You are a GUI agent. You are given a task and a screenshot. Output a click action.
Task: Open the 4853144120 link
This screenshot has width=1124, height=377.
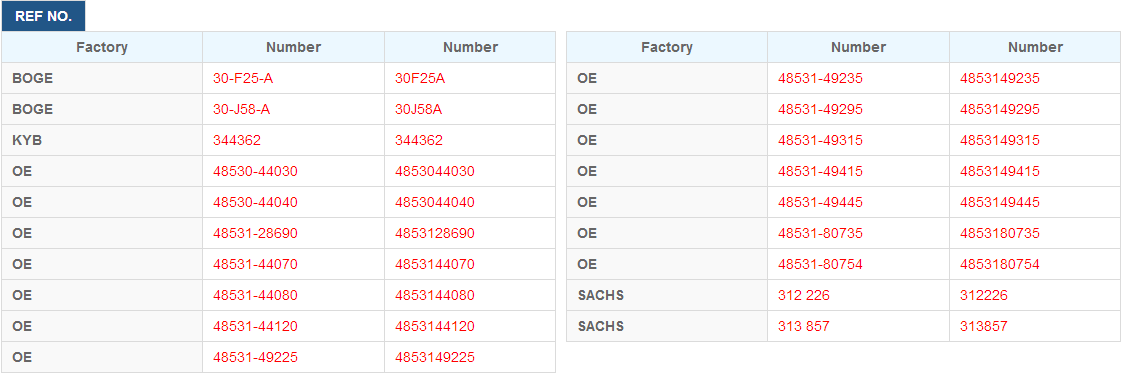(x=434, y=326)
